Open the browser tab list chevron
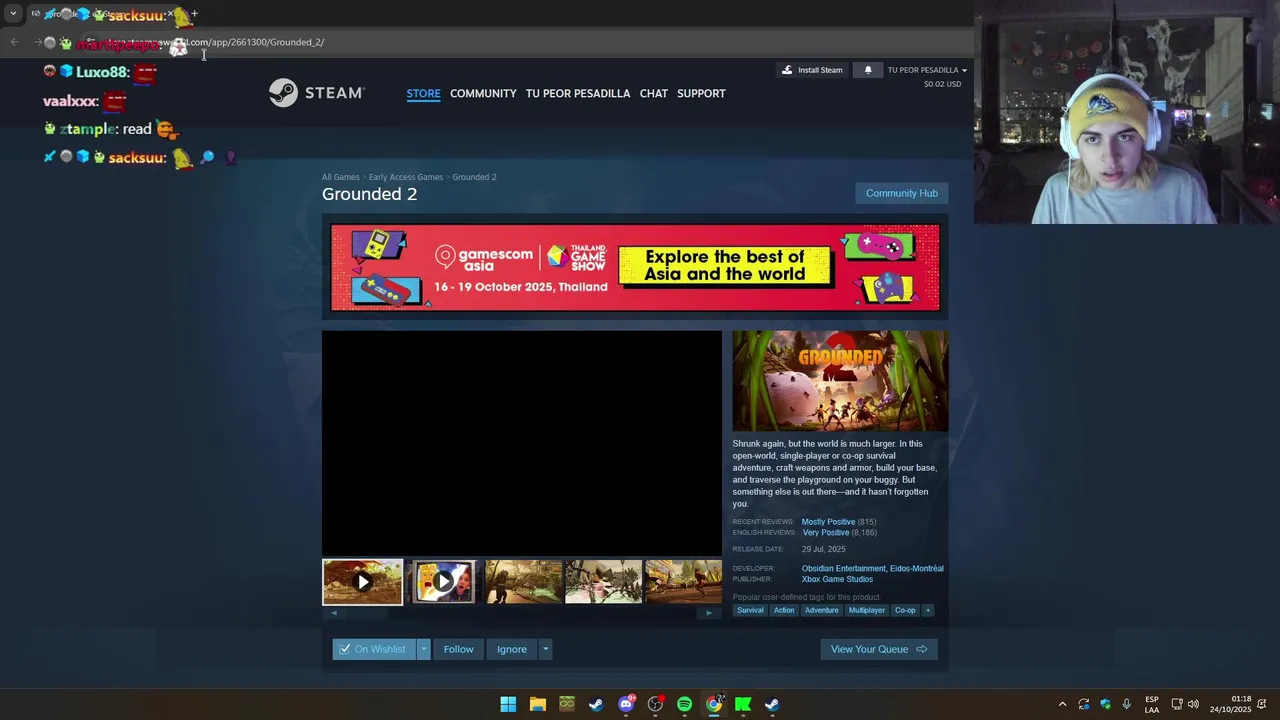The image size is (1280, 720). 13,14
